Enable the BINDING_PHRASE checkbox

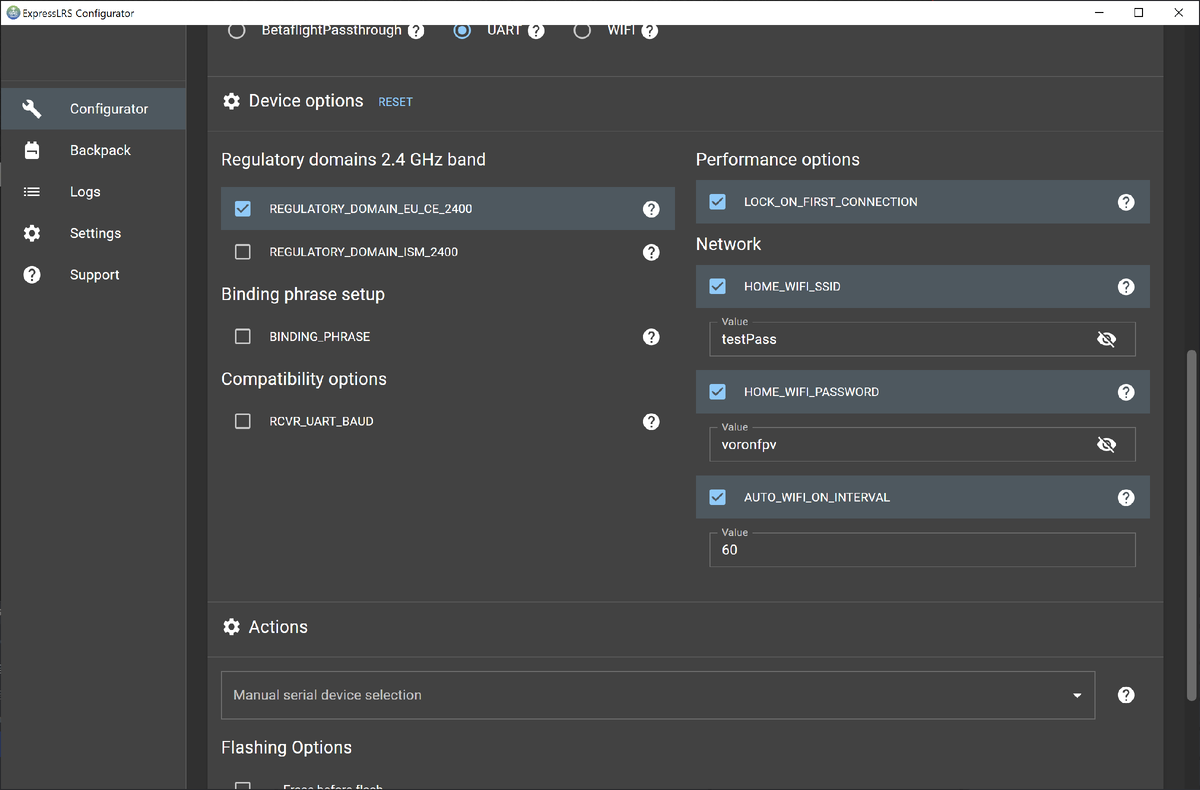pyautogui.click(x=243, y=337)
